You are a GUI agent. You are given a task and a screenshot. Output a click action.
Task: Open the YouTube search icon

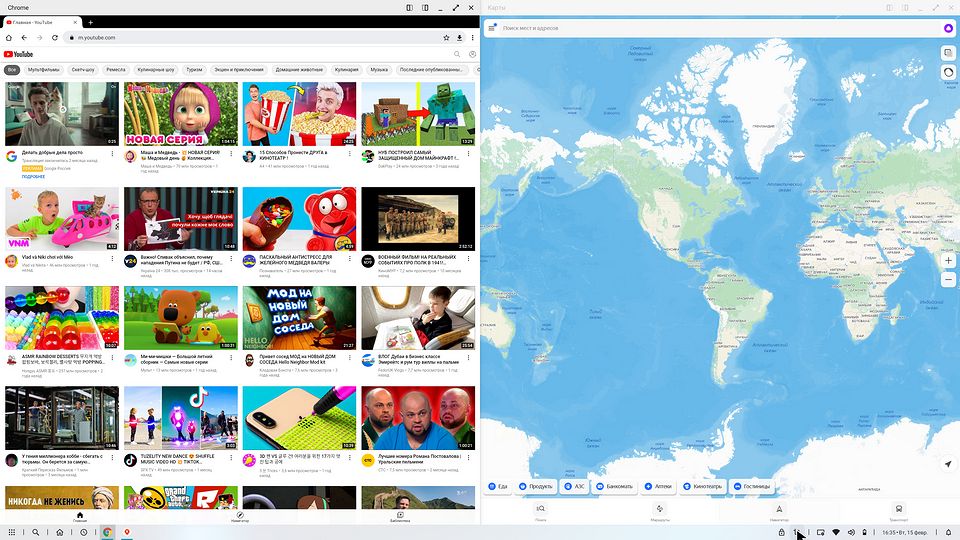click(457, 54)
